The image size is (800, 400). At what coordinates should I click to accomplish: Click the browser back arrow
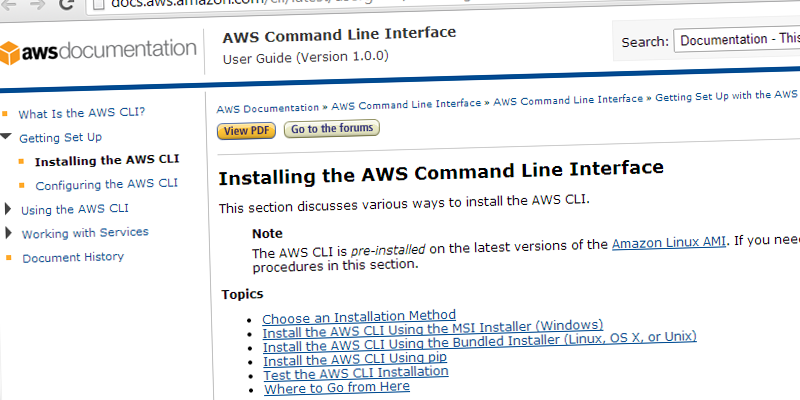coord(10,4)
